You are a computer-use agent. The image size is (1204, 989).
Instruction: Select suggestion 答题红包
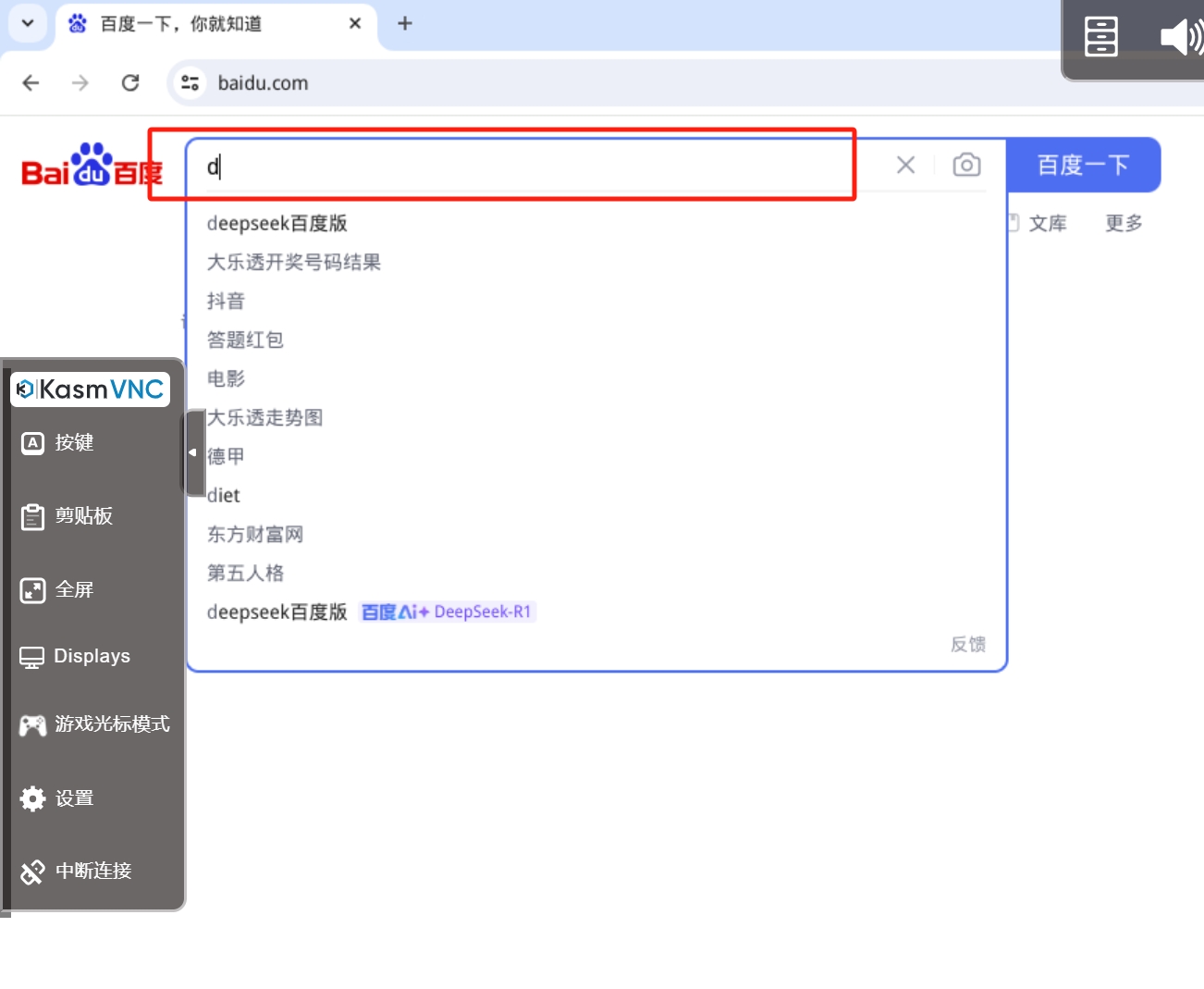point(245,340)
